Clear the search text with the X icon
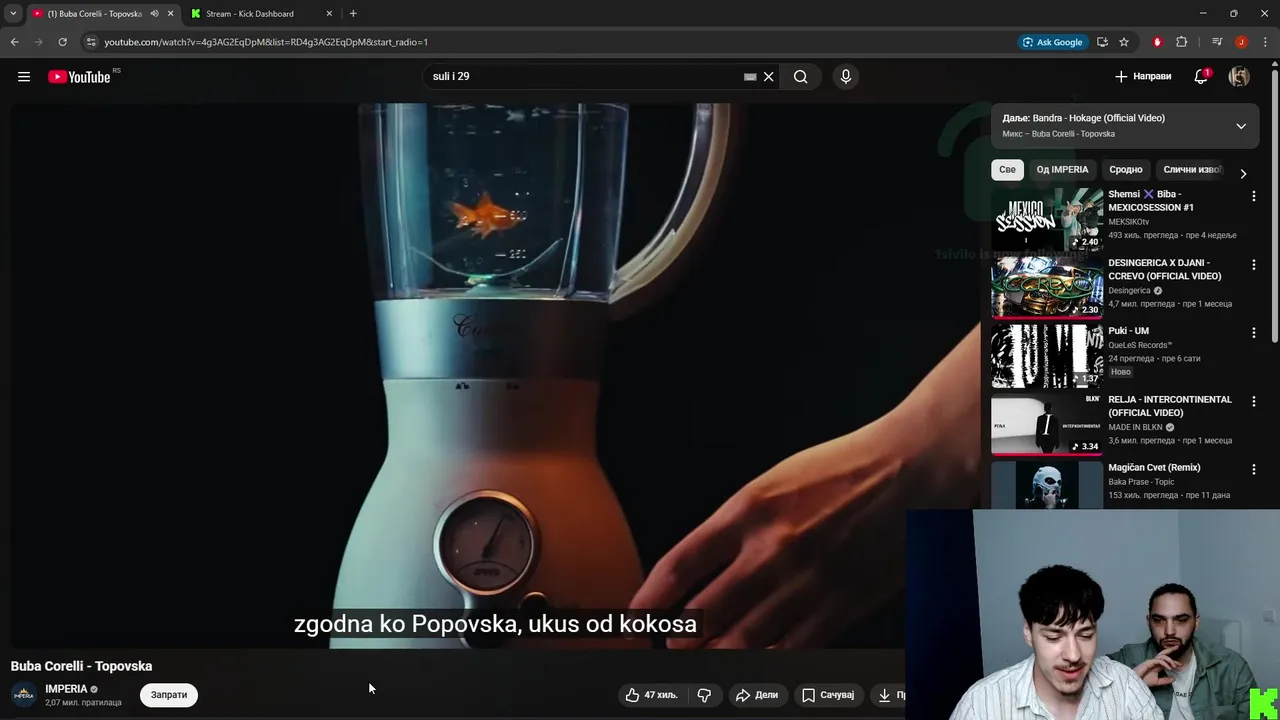Viewport: 1280px width, 720px height. point(769,77)
